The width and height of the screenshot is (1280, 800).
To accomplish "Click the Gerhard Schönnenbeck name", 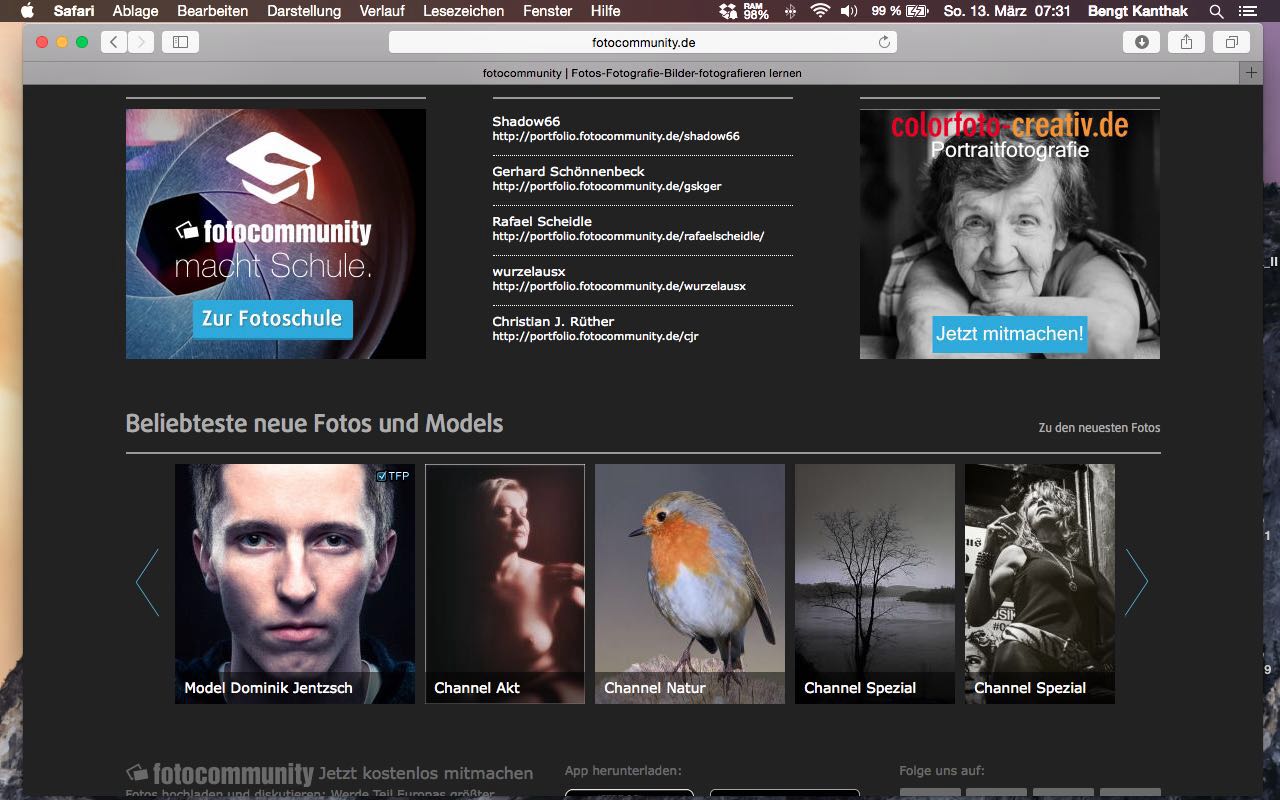I will click(x=568, y=172).
